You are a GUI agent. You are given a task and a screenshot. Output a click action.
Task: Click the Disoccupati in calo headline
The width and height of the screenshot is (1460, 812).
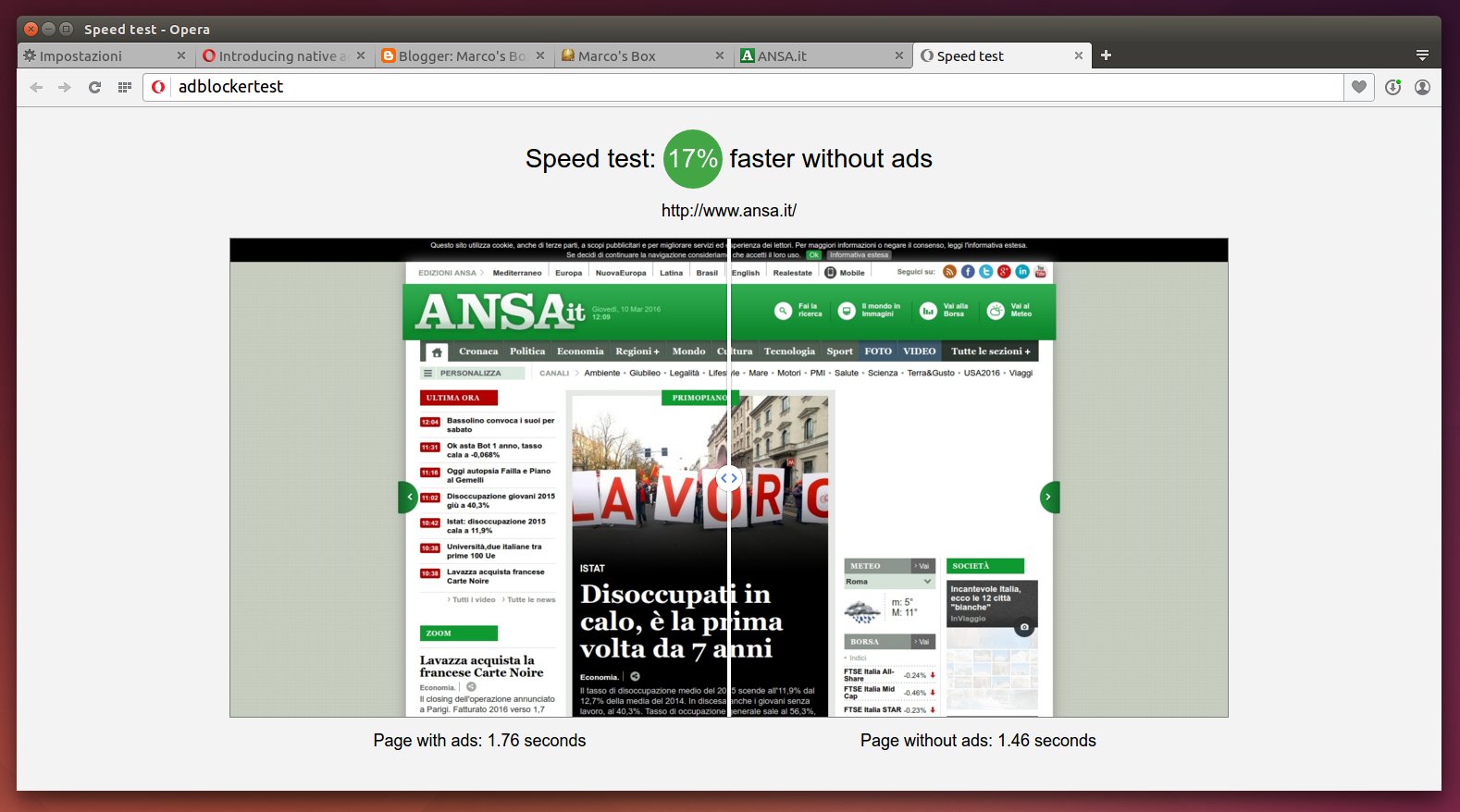(x=681, y=621)
